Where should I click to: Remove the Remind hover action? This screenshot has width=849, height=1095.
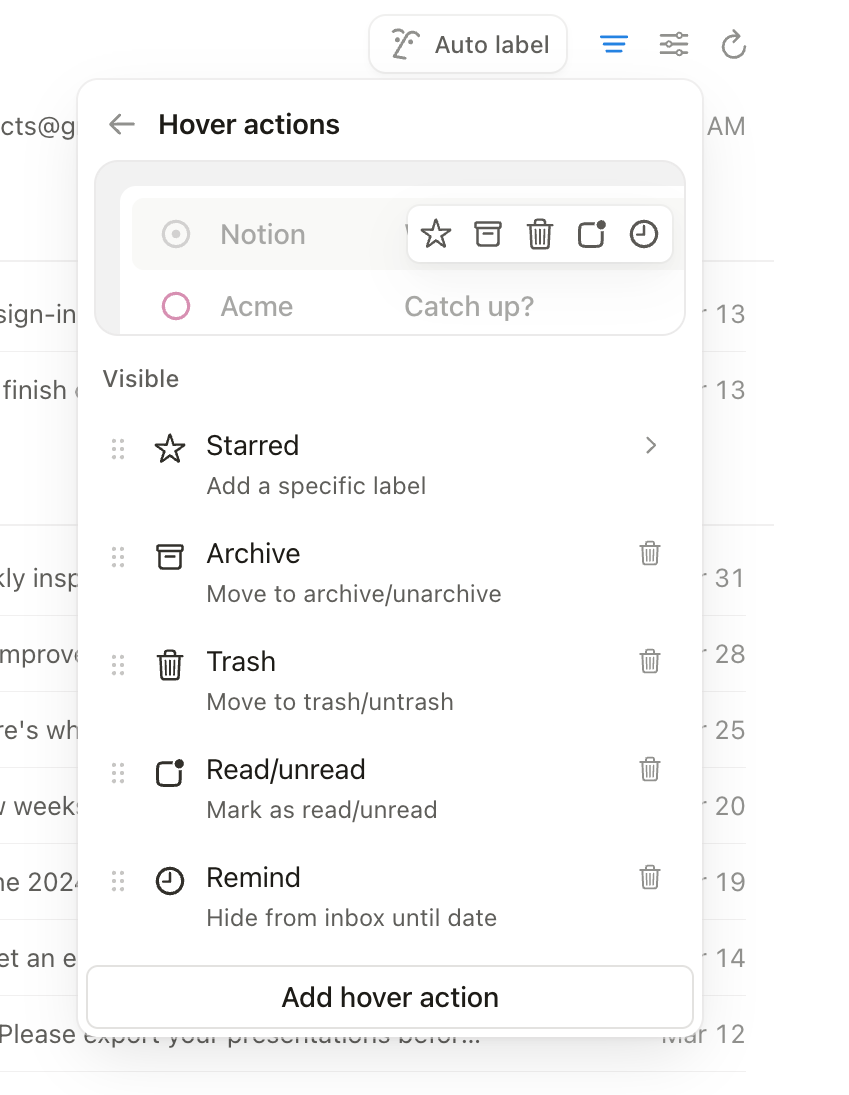[x=650, y=877]
